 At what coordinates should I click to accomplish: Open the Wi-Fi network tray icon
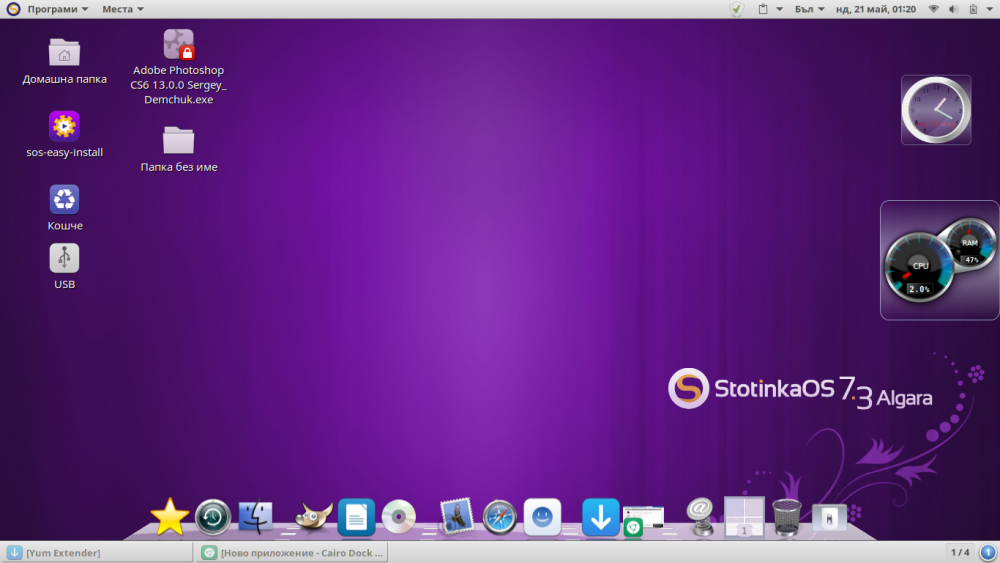(933, 9)
